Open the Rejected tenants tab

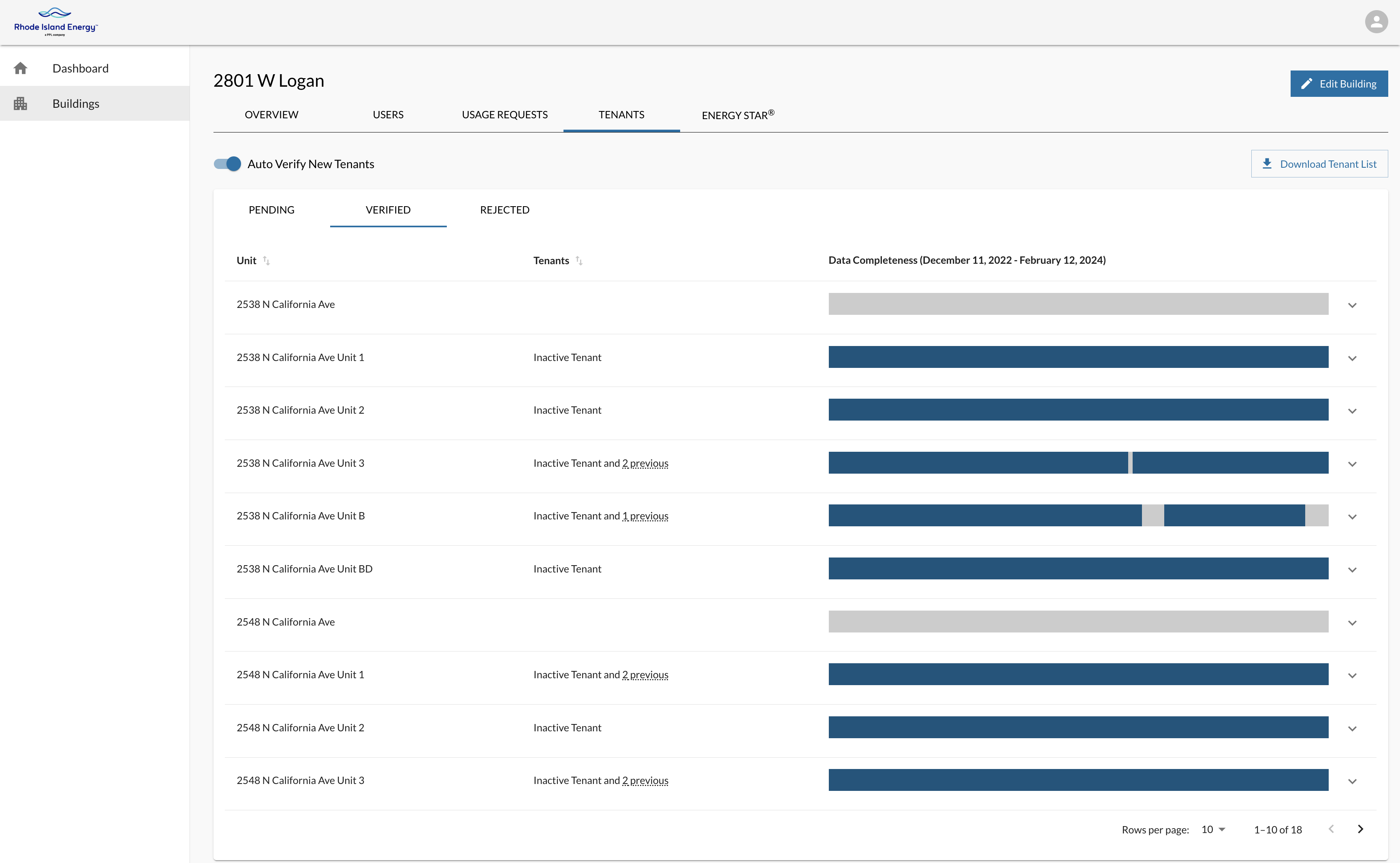pyautogui.click(x=504, y=210)
